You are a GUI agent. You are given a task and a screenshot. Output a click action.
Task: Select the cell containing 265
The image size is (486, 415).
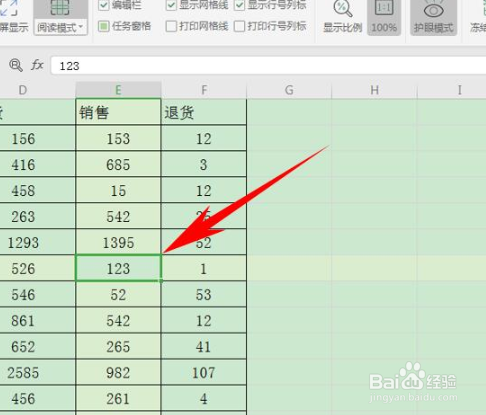[118, 346]
